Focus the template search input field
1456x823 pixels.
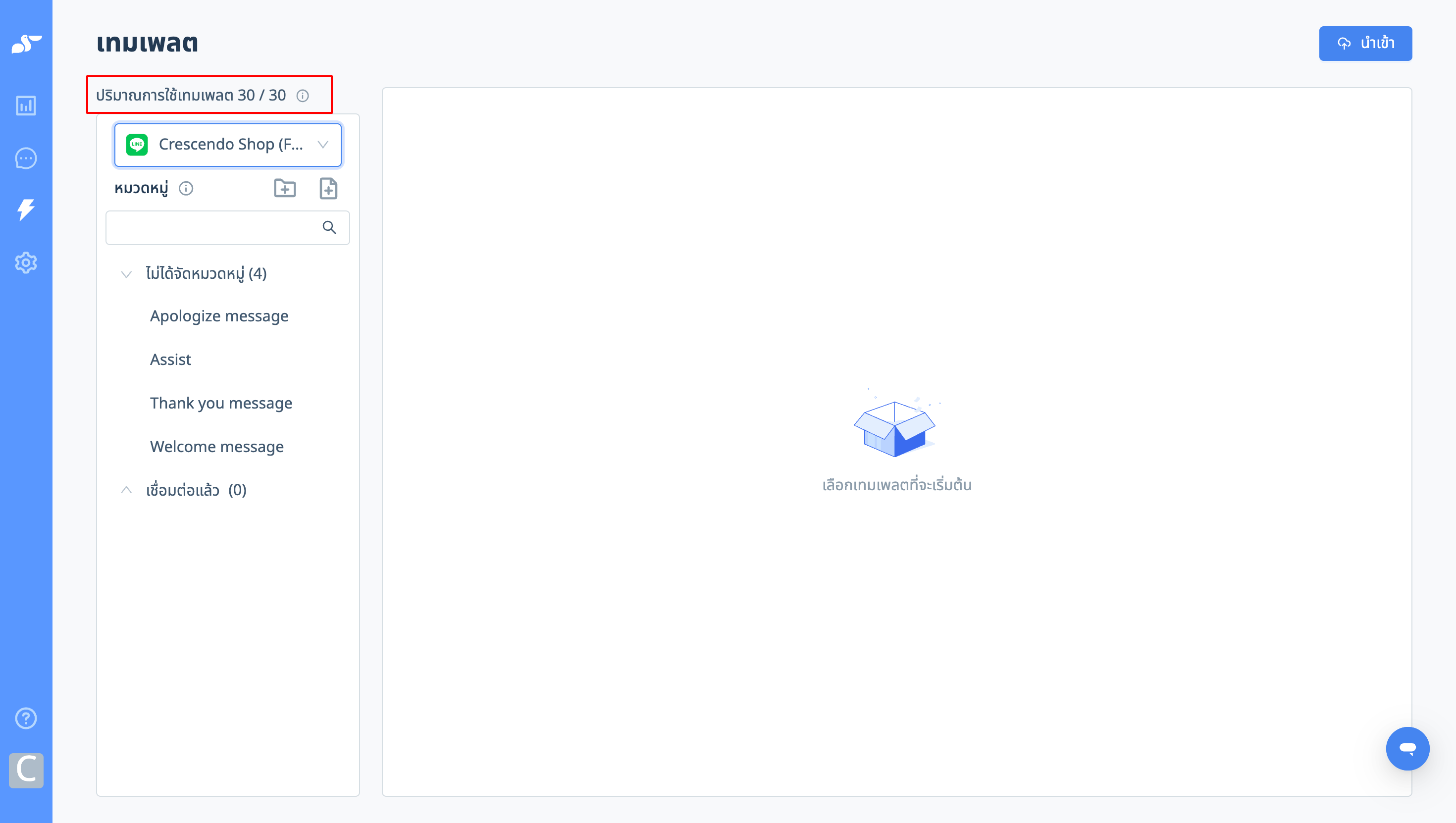pos(228,227)
